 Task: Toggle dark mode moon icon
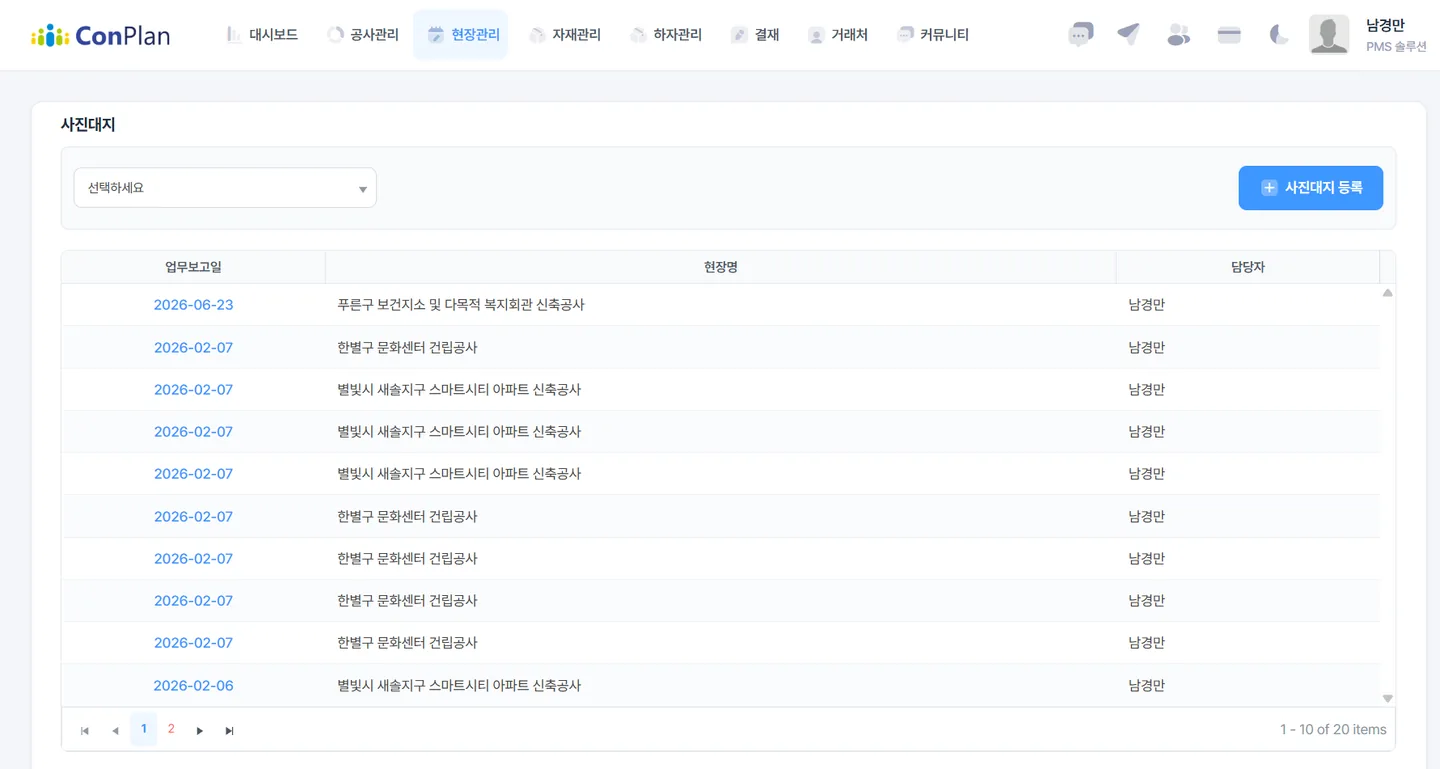pos(1279,35)
